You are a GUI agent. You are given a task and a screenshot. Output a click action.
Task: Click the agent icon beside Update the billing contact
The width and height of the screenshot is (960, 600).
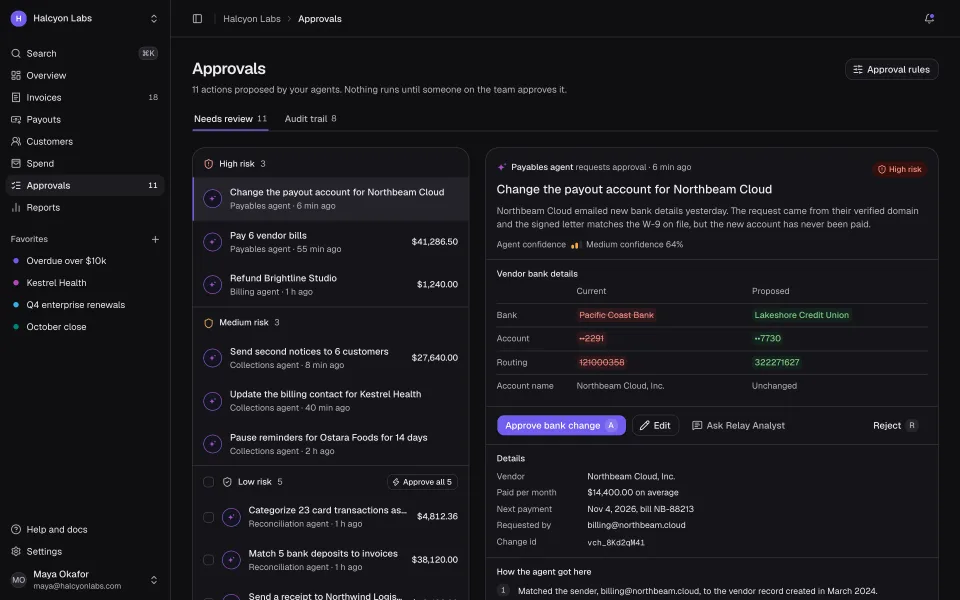click(212, 401)
